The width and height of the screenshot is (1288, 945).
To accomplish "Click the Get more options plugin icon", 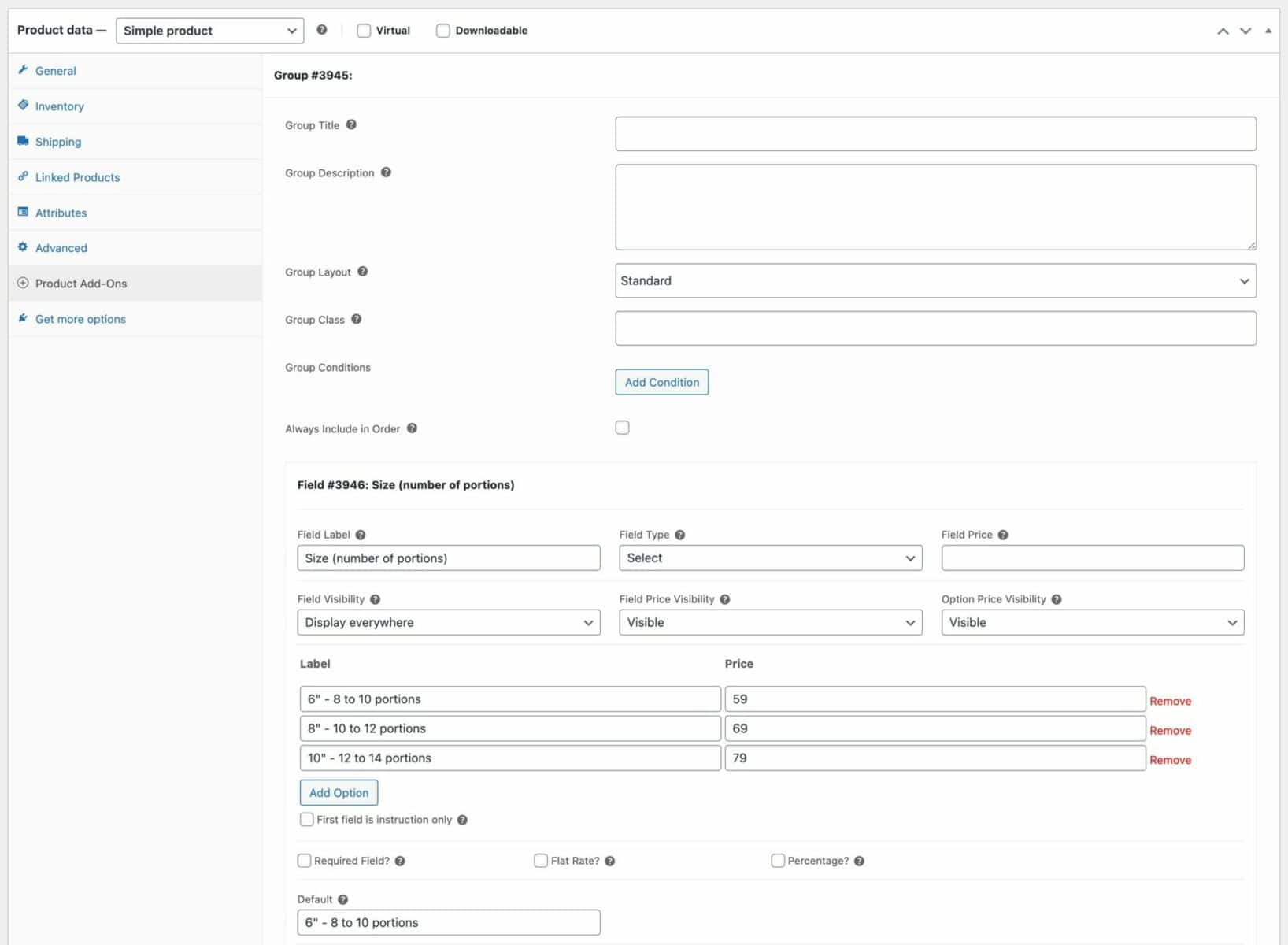I will 23,318.
